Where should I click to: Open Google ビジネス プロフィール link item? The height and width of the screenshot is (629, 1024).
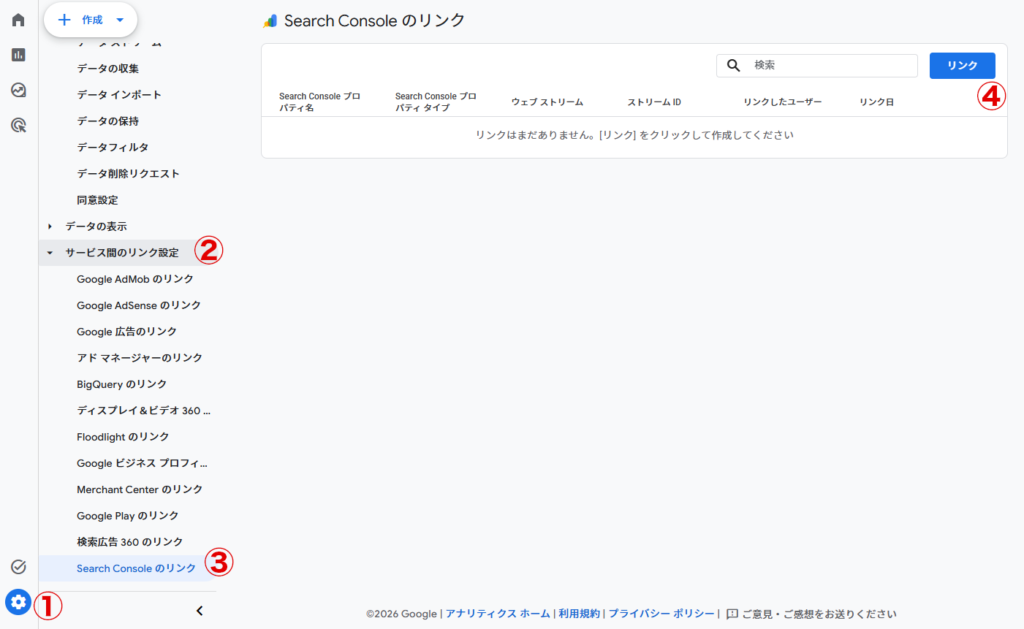coord(142,463)
